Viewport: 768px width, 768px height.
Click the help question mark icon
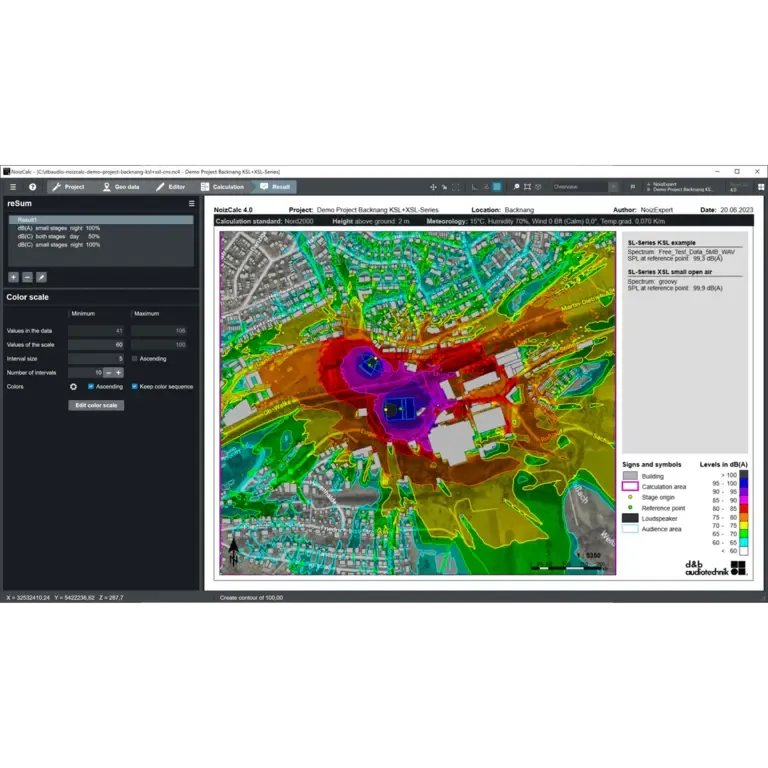pos(32,187)
